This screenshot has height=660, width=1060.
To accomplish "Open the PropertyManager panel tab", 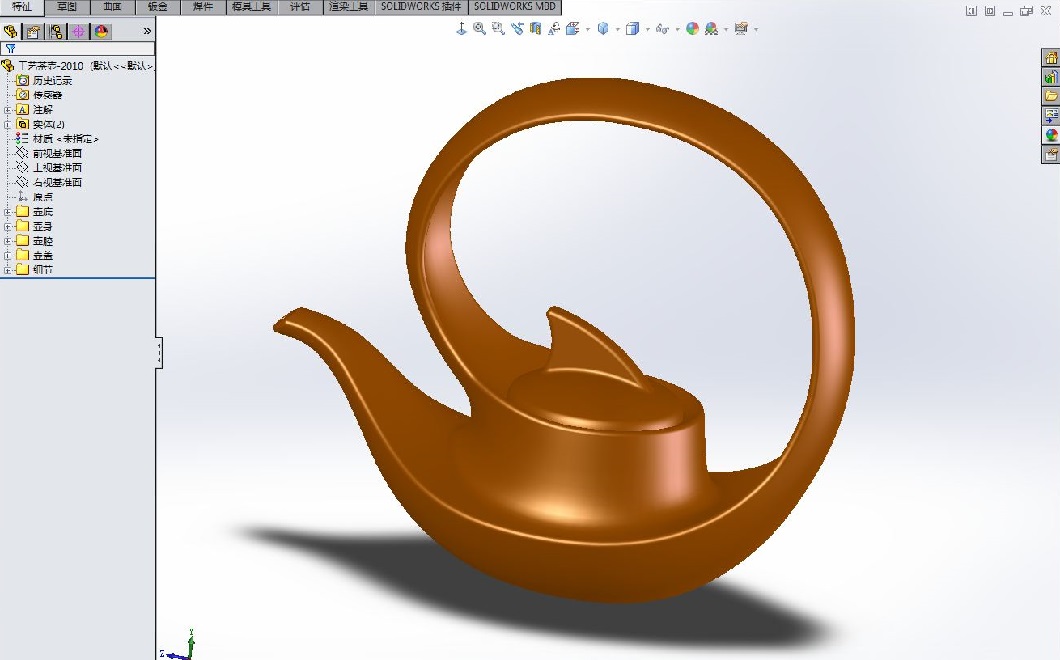I will [x=33, y=31].
